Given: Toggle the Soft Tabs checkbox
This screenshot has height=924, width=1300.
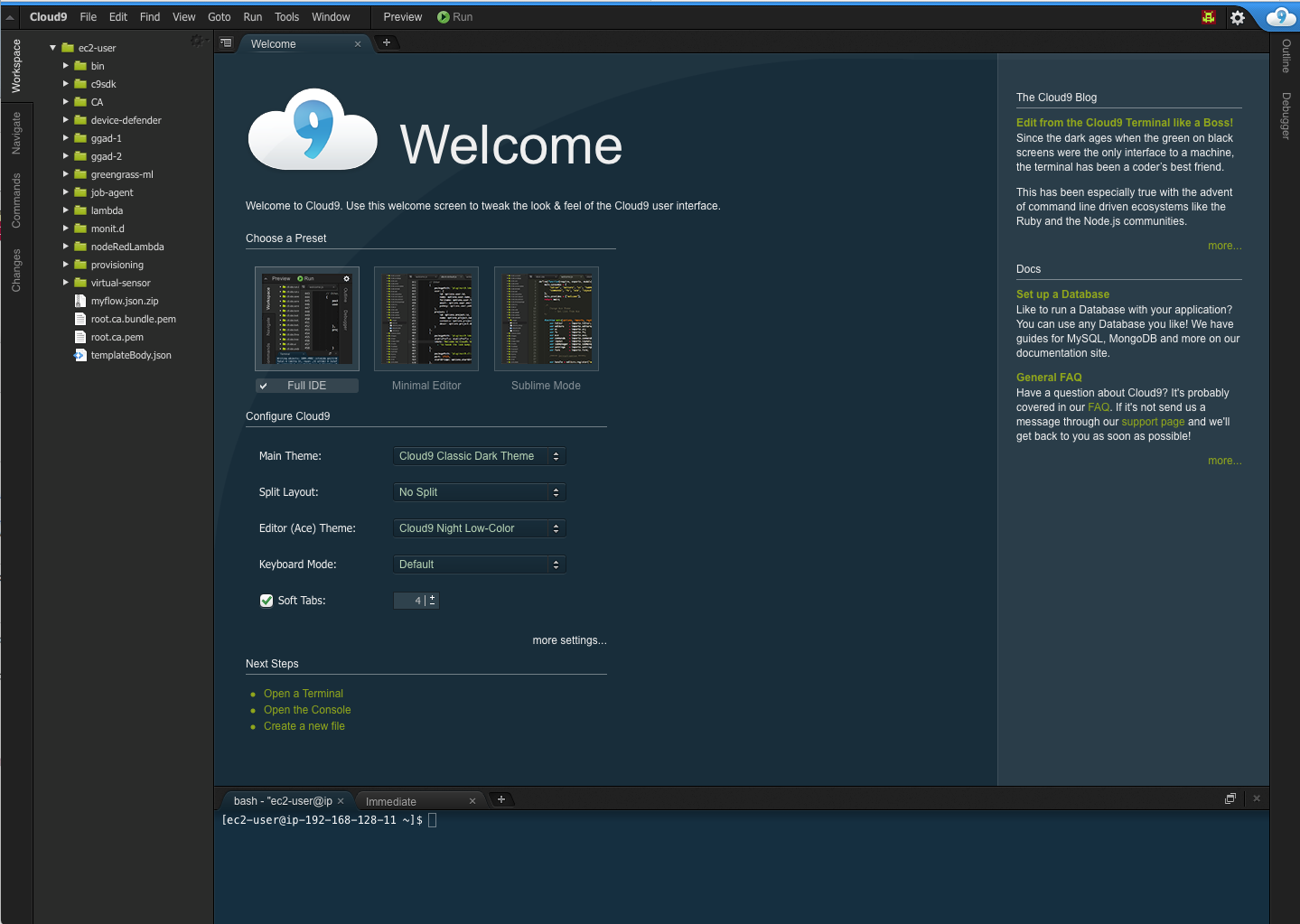Looking at the screenshot, I should click(267, 601).
